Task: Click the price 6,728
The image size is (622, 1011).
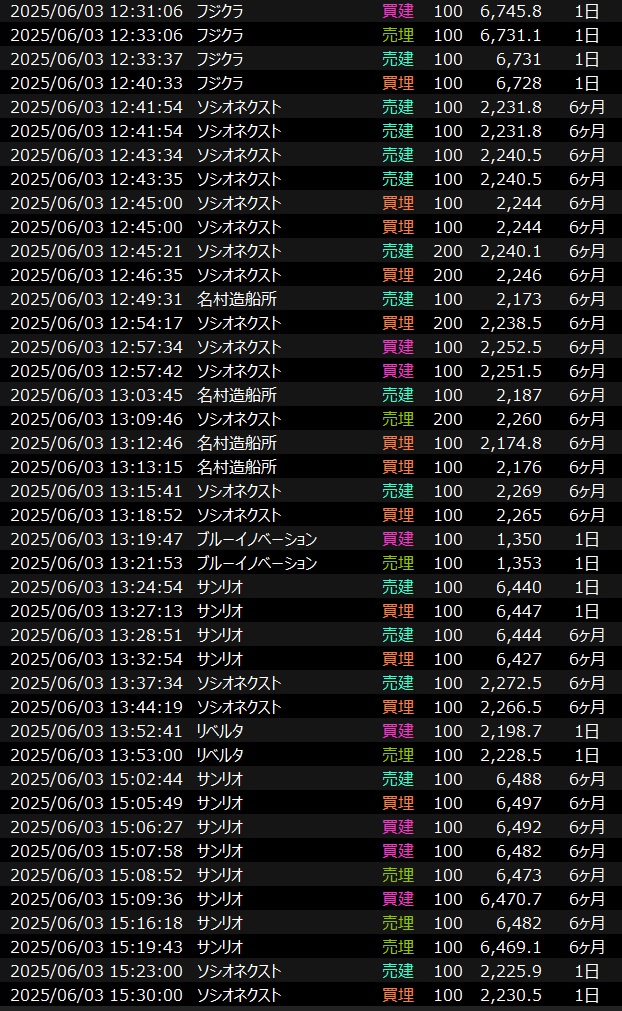Action: click(518, 83)
